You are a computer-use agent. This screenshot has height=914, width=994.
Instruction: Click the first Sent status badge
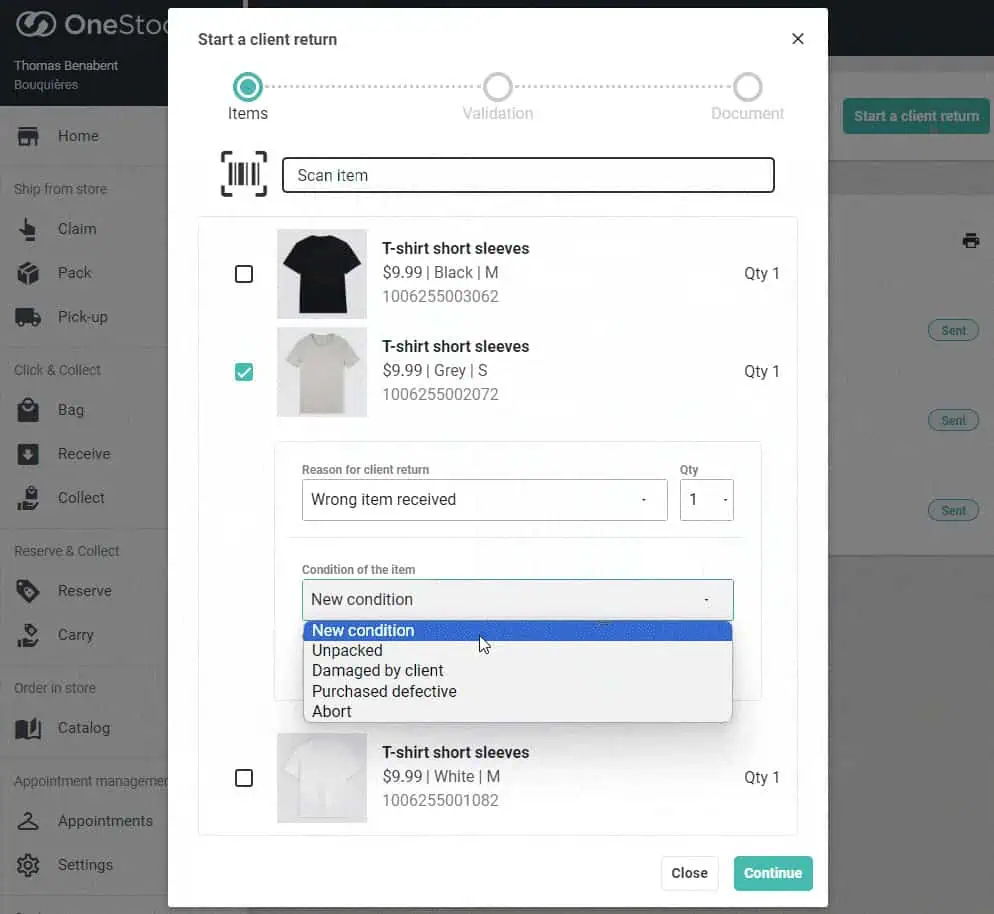(x=953, y=330)
